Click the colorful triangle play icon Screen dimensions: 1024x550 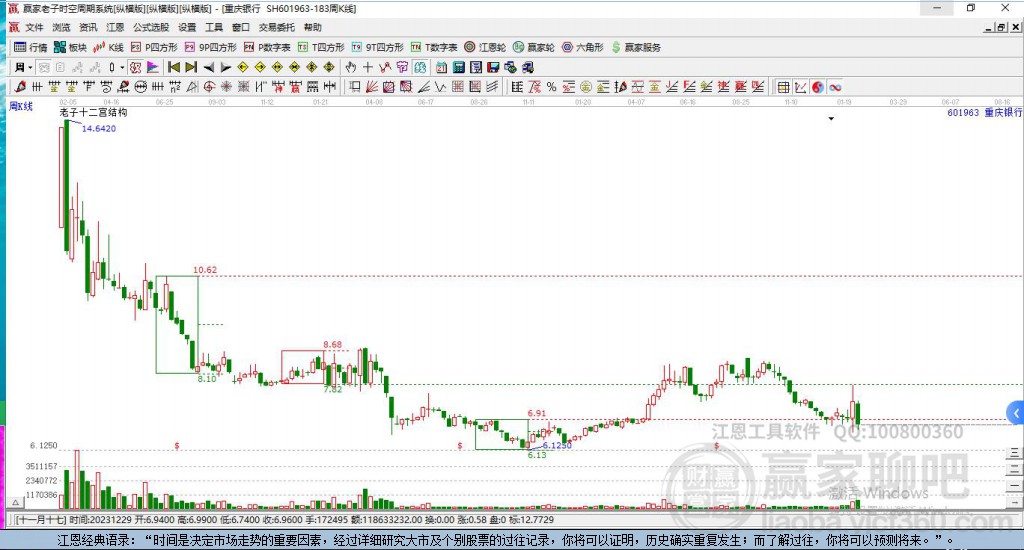tap(153, 67)
